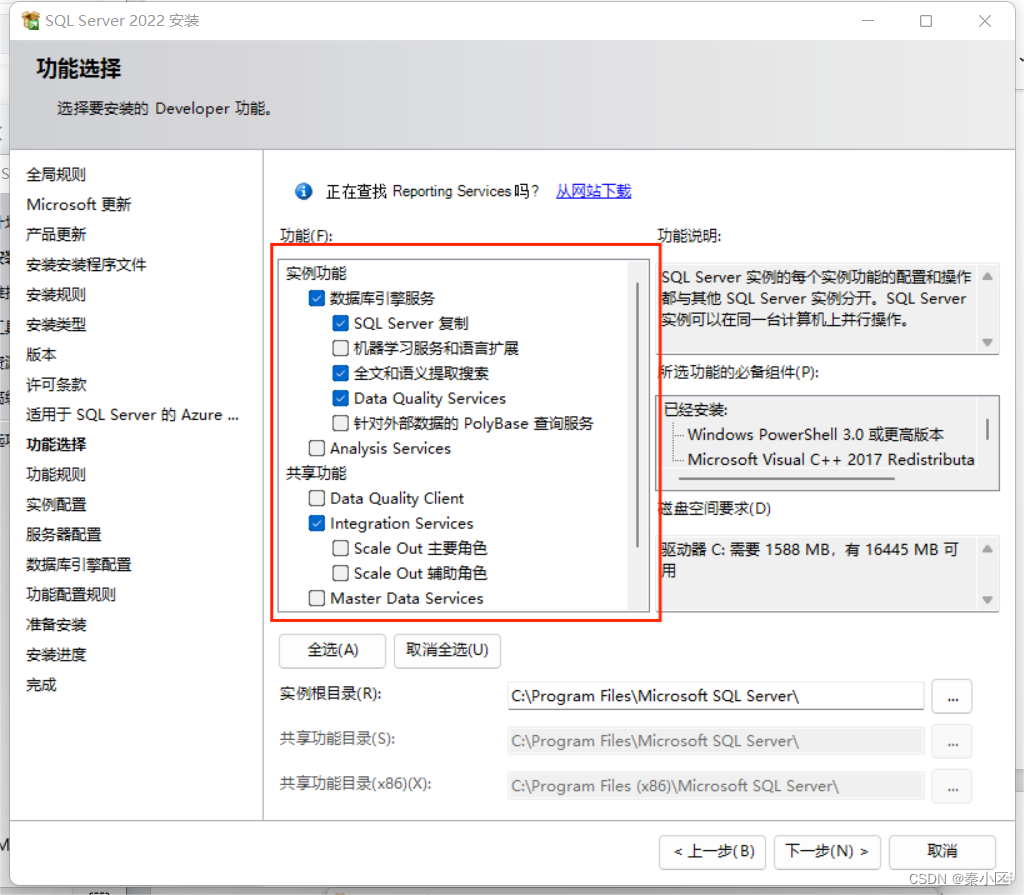The height and width of the screenshot is (895, 1024).
Task: Toggle 全文和语义提取搜索 checkbox
Action: coord(340,373)
